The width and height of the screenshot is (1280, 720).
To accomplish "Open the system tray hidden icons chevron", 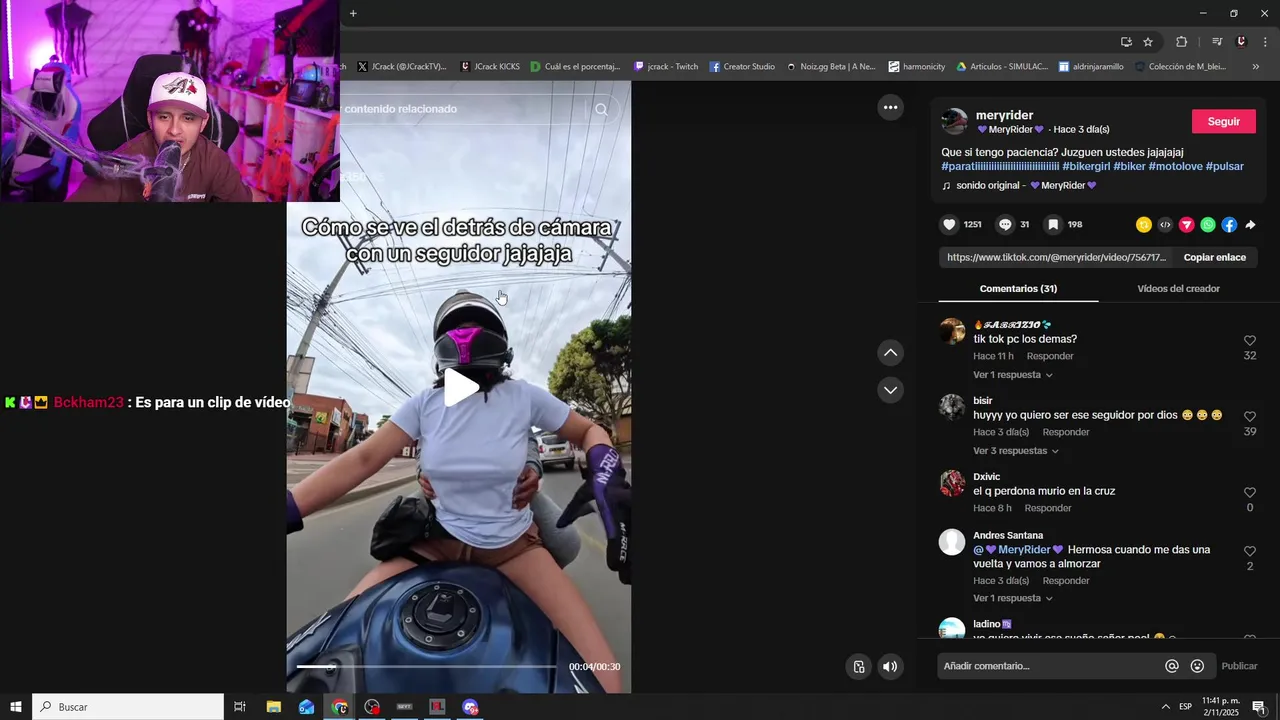I will (1165, 707).
